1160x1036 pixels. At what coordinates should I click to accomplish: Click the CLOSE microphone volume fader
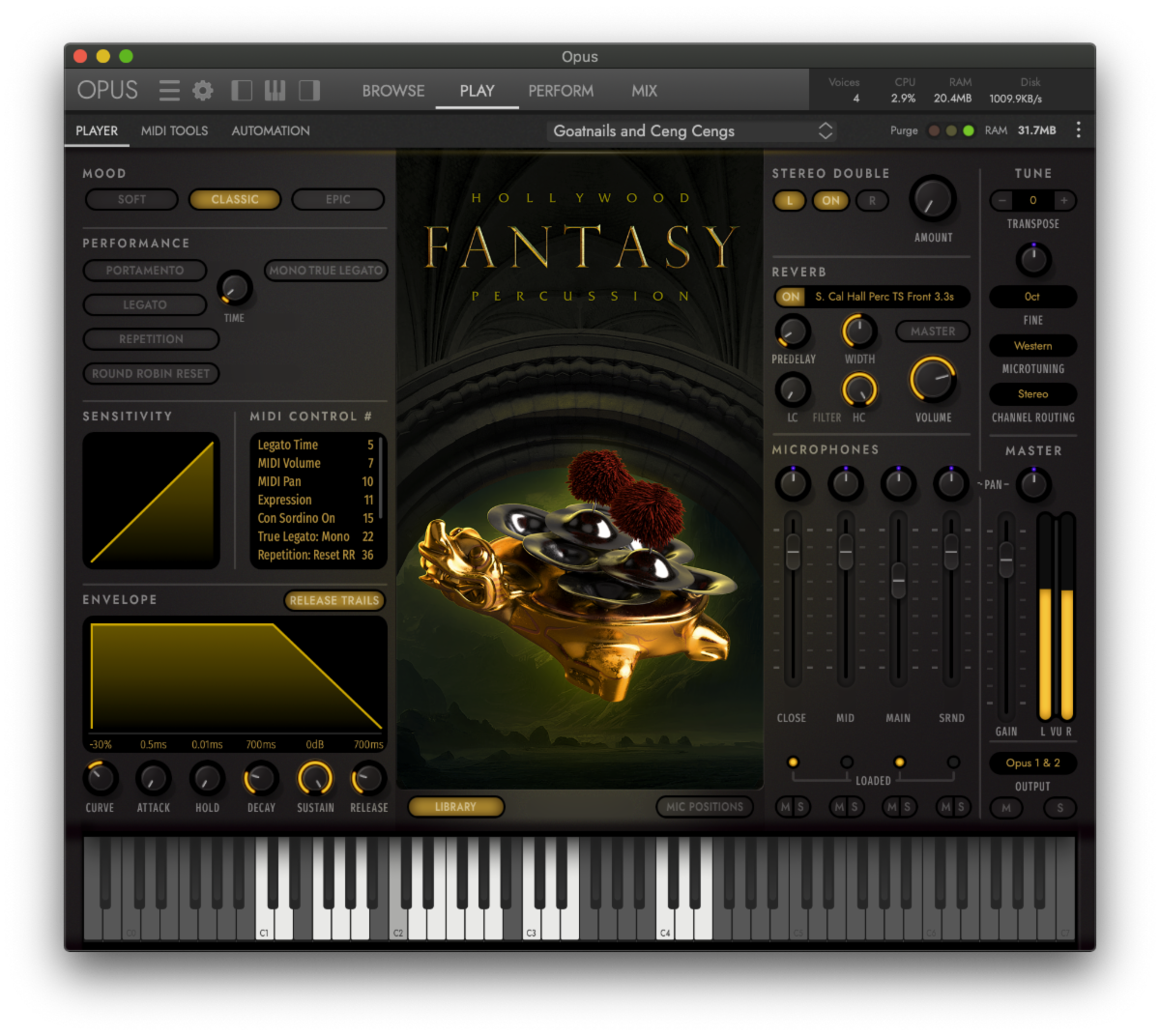pos(793,553)
